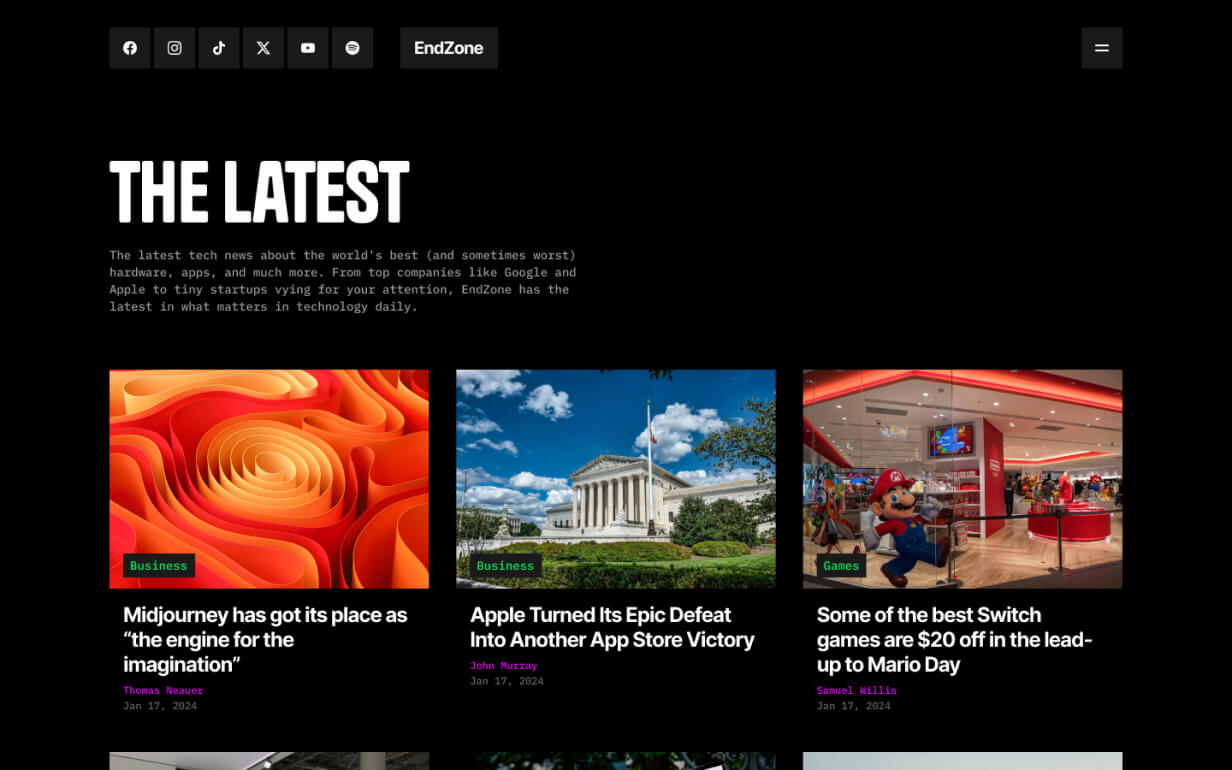The image size is (1232, 770).
Task: Open the X (Twitter) social icon
Action: (x=263, y=48)
